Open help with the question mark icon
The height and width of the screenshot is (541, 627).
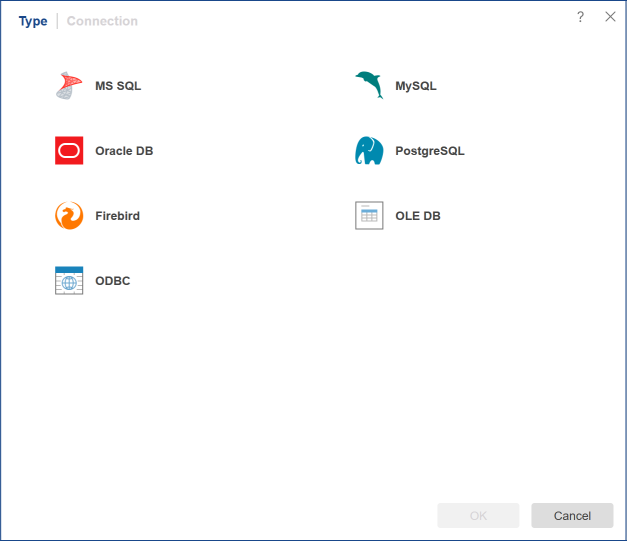(x=580, y=17)
